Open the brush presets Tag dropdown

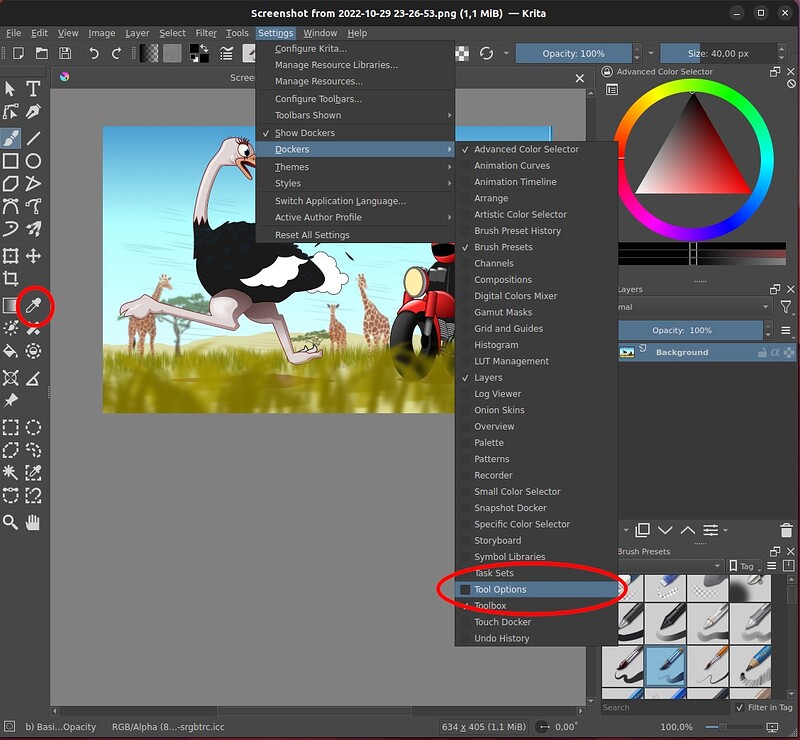pyautogui.click(x=744, y=566)
